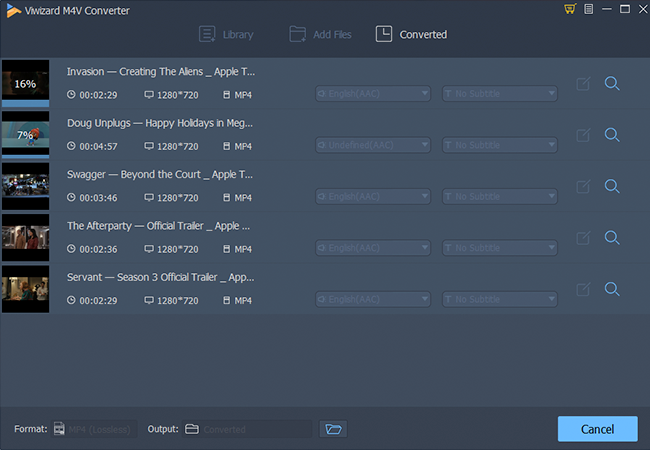Click the shopping cart purchase icon
Screen dimensions: 650x450
(570, 9)
